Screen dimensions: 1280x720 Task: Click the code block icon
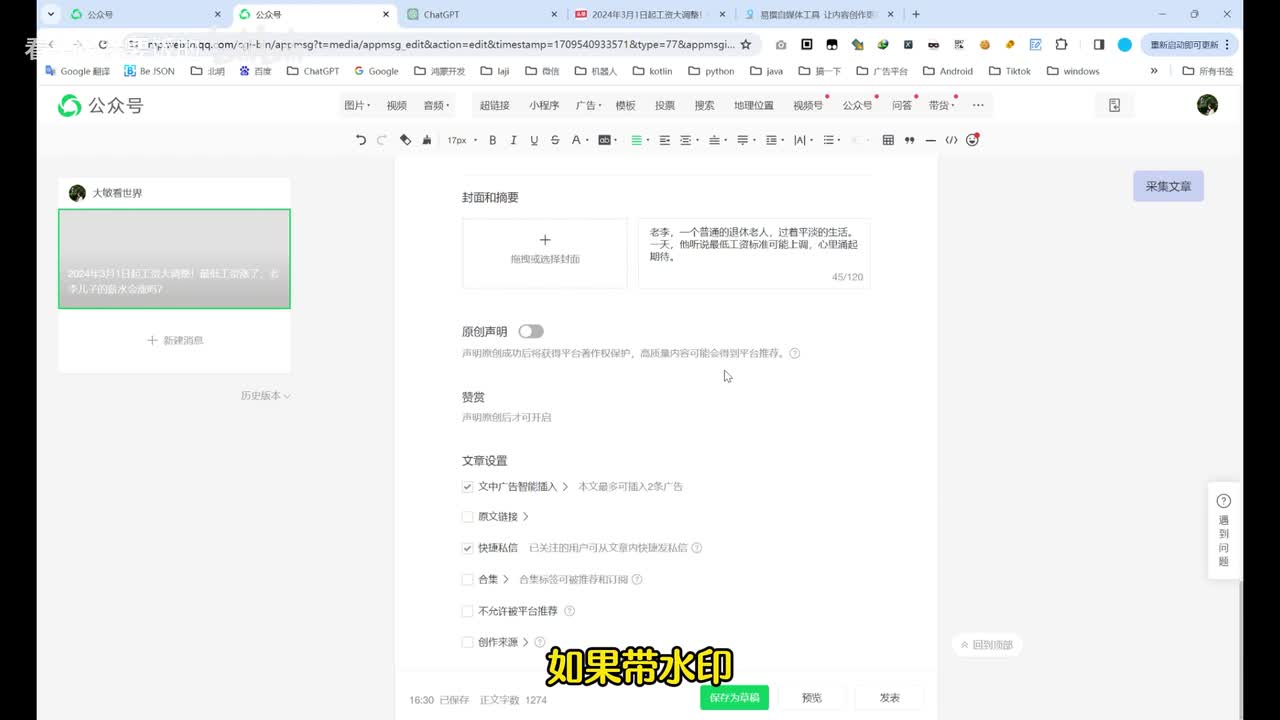pos(951,140)
